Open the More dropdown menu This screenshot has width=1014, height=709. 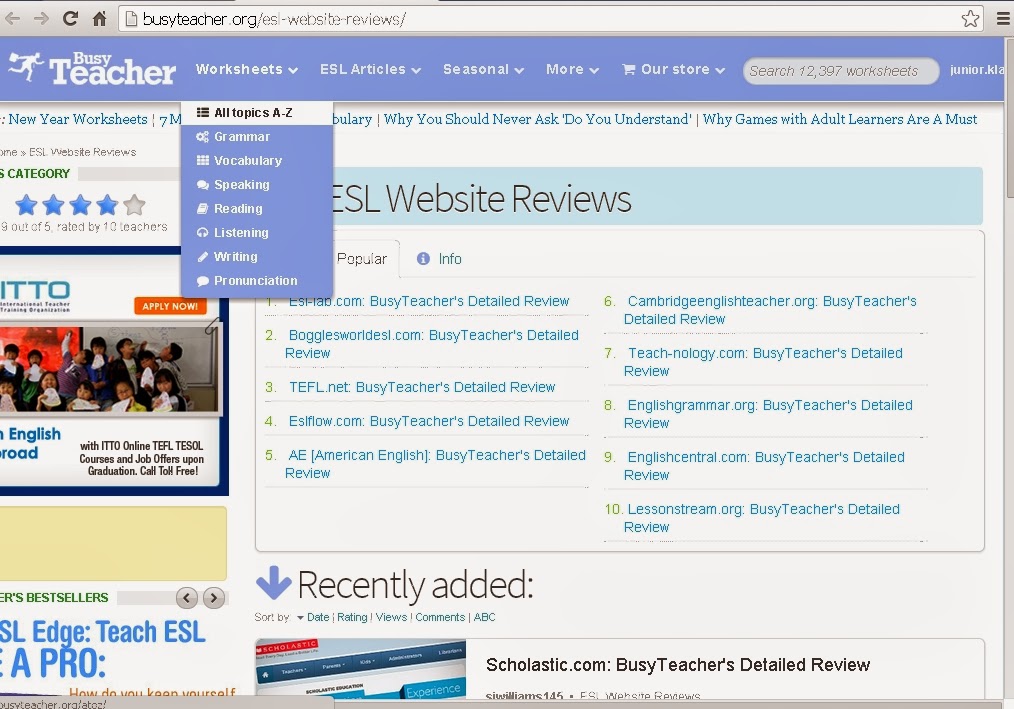[572, 69]
